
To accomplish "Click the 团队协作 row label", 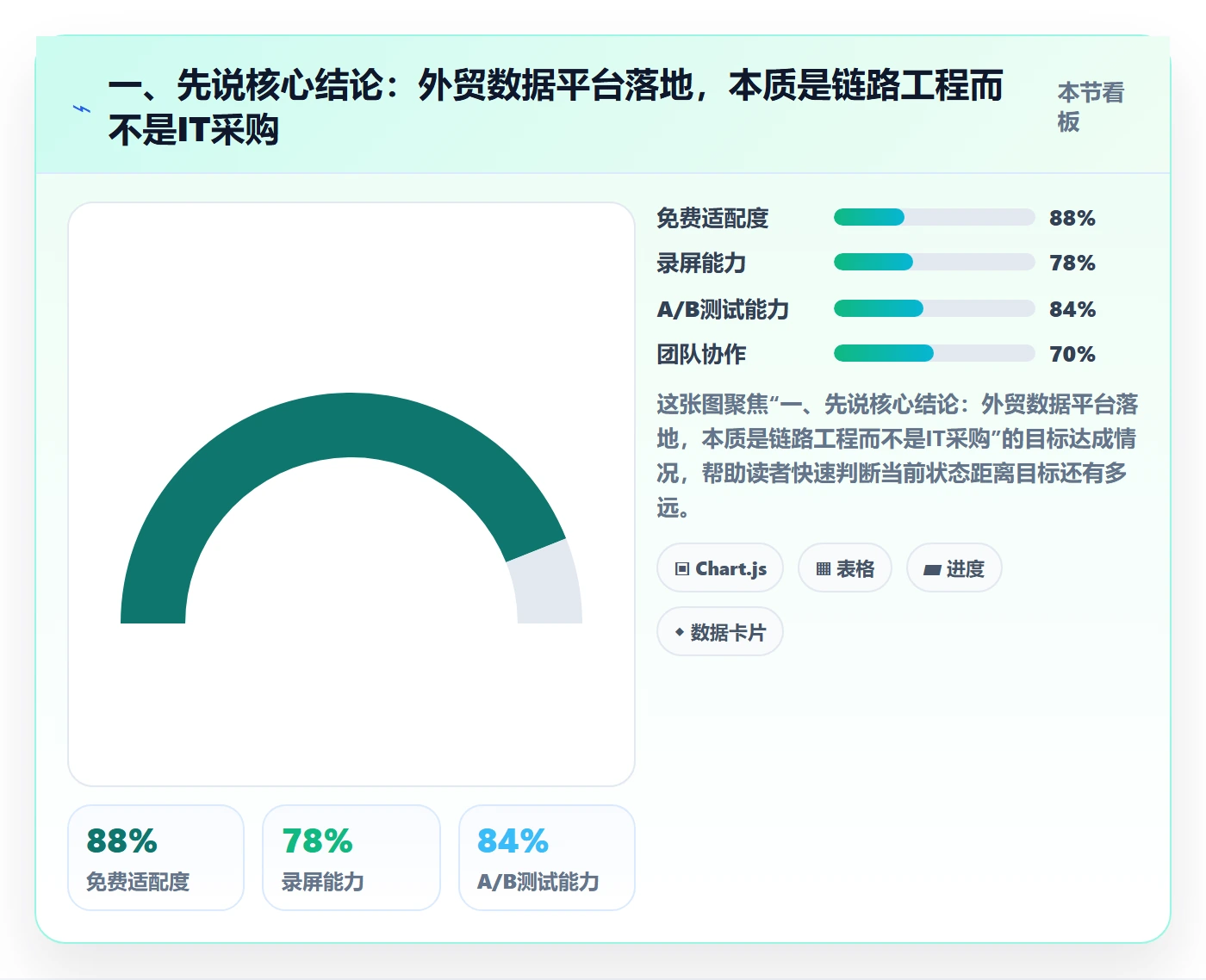I will click(701, 354).
